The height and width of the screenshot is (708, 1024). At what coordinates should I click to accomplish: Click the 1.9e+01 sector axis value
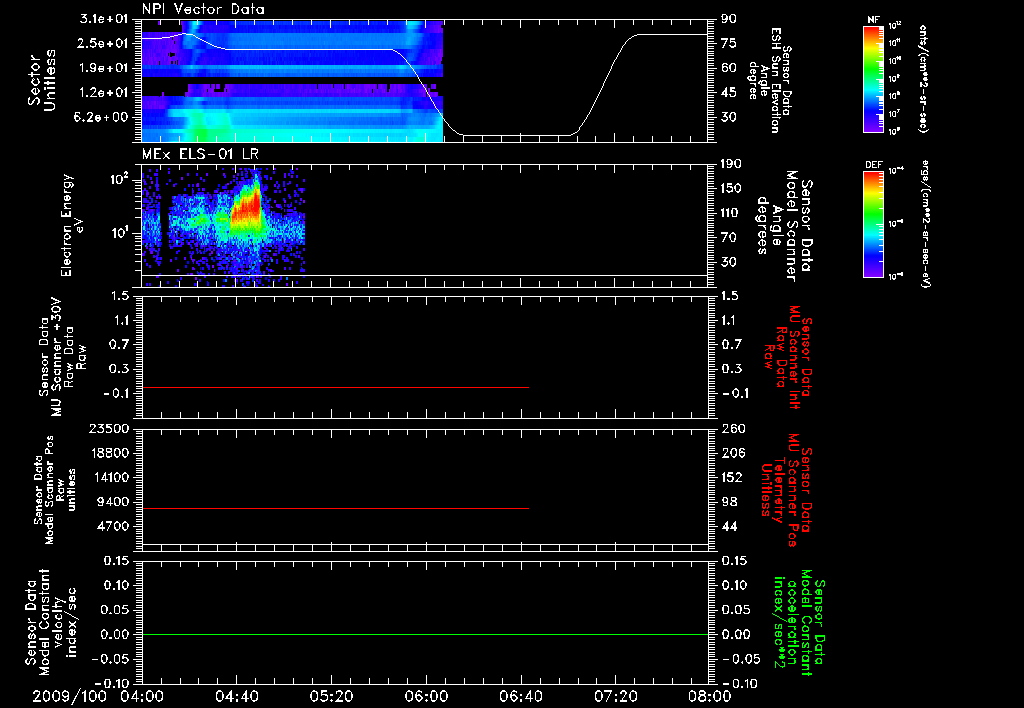(104, 68)
